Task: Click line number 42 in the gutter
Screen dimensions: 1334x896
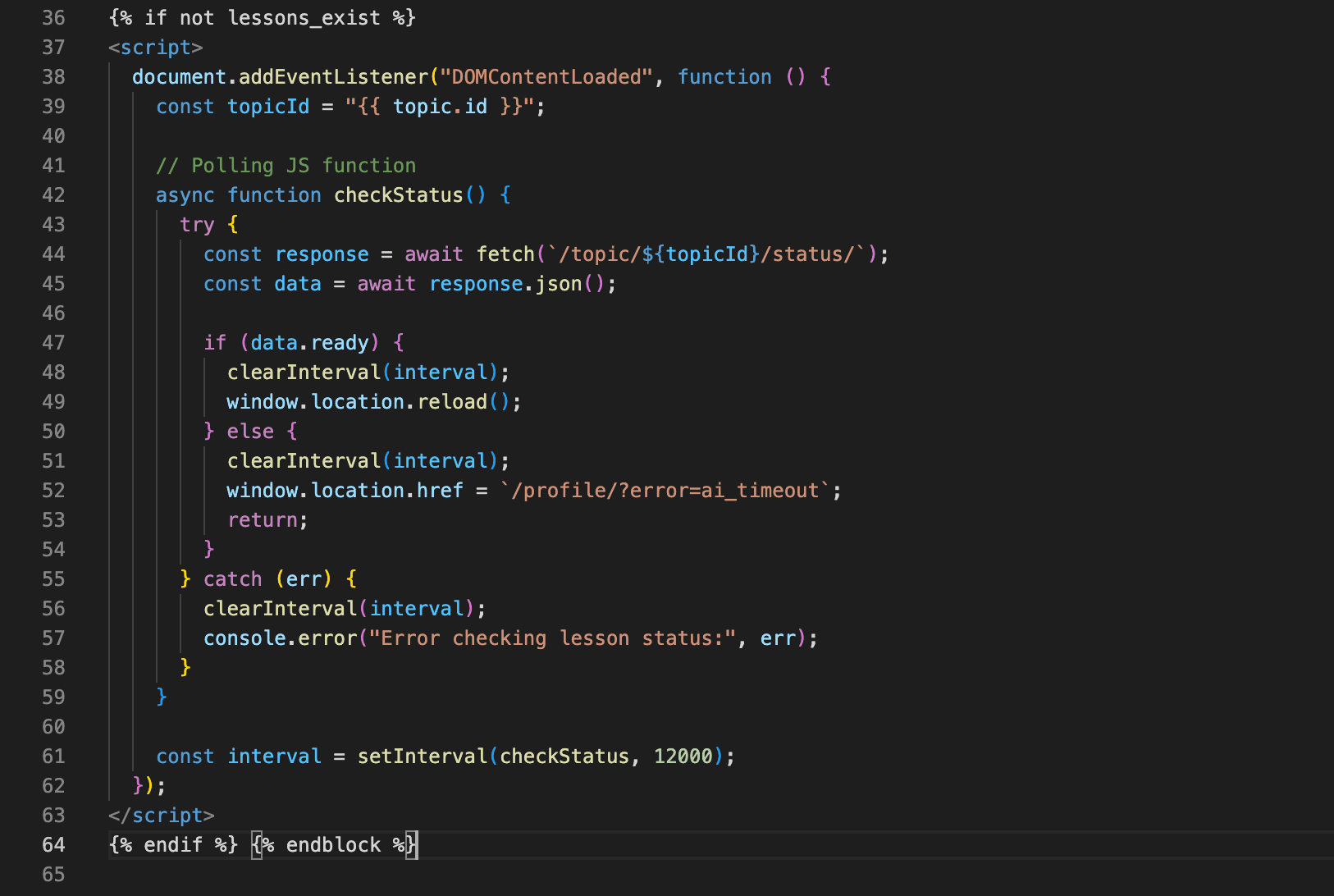Action: [x=53, y=195]
